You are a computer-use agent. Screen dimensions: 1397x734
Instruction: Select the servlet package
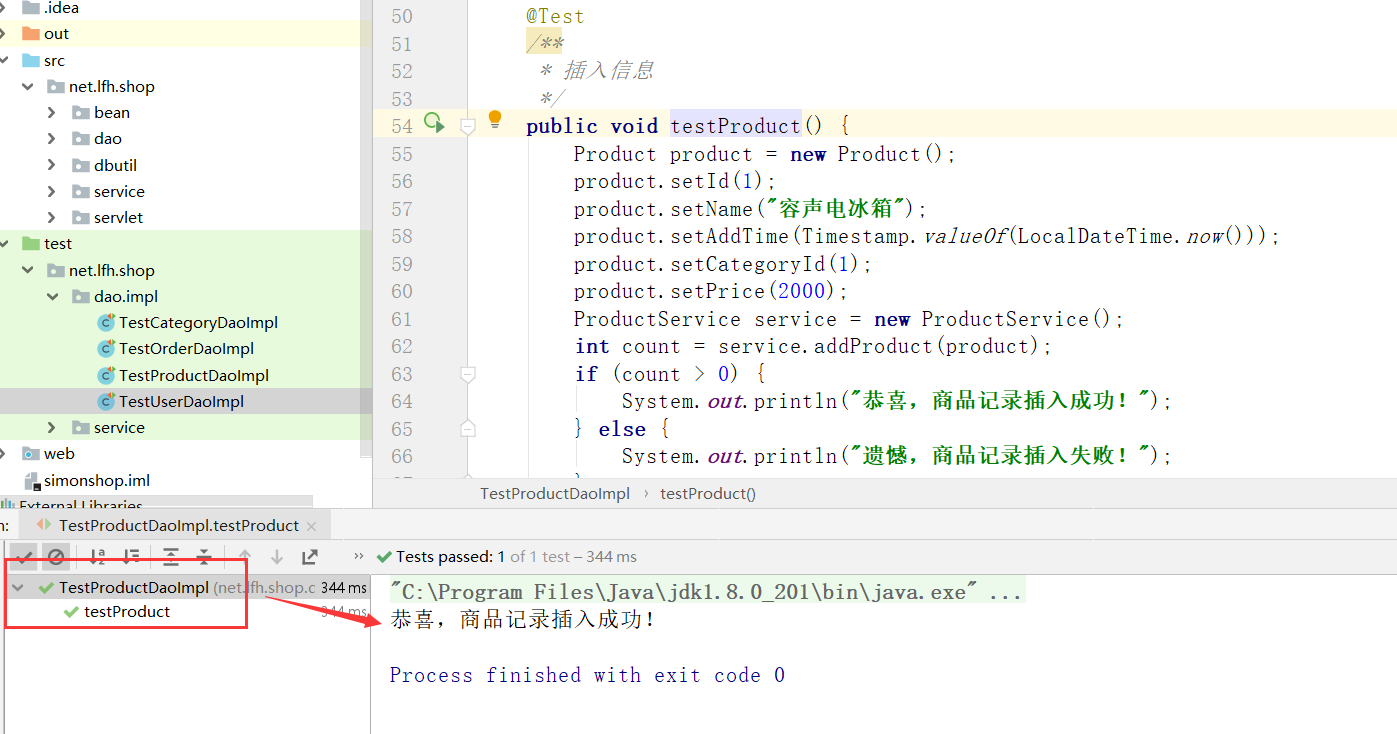coord(119,218)
